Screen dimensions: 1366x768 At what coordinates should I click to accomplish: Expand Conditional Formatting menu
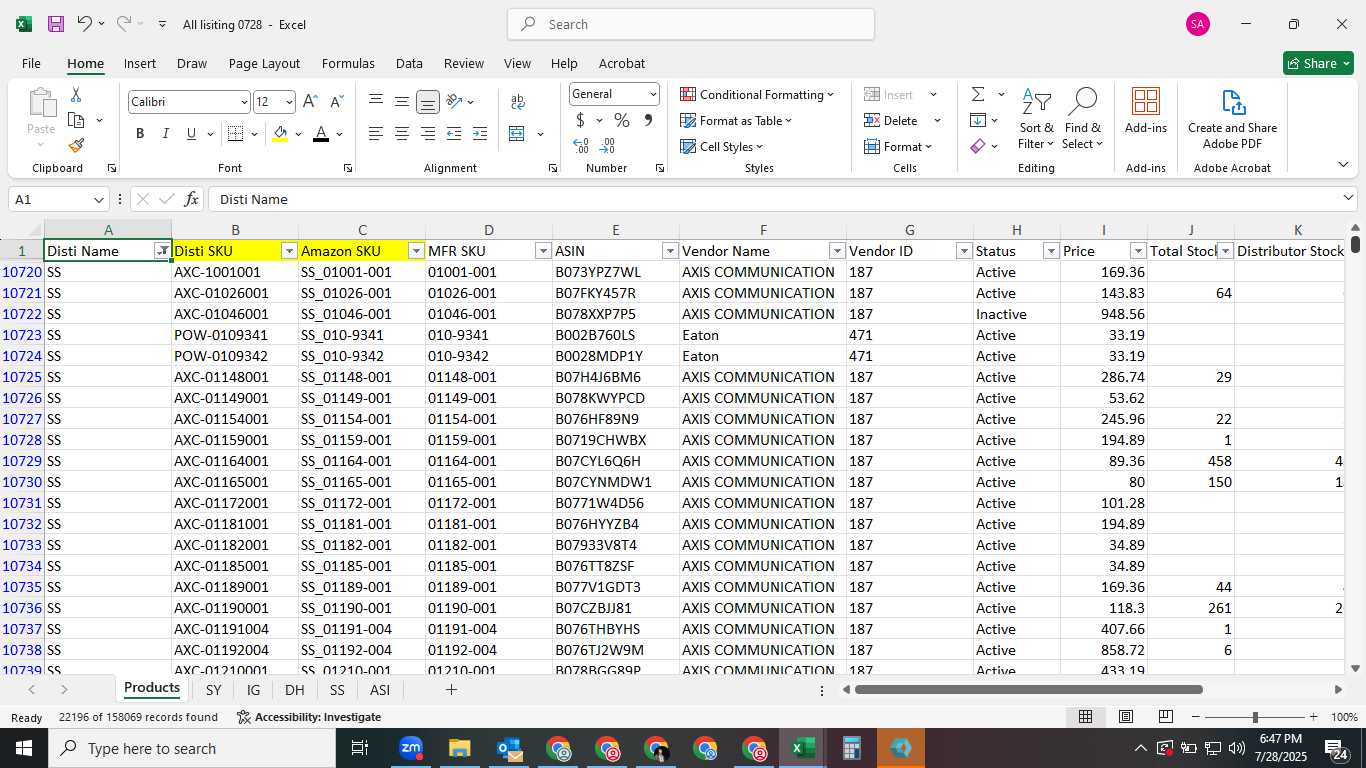(757, 94)
